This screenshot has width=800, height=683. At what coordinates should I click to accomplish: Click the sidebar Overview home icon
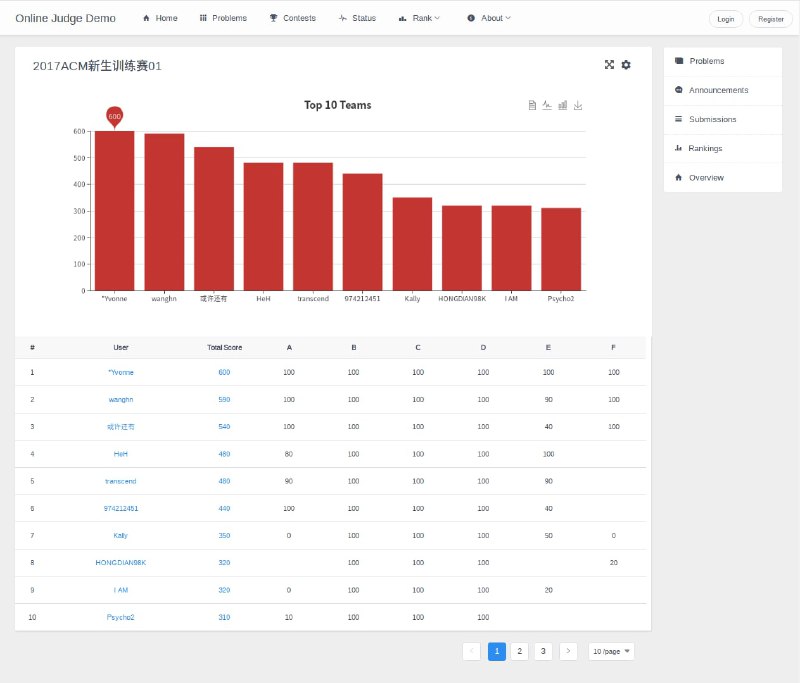679,178
